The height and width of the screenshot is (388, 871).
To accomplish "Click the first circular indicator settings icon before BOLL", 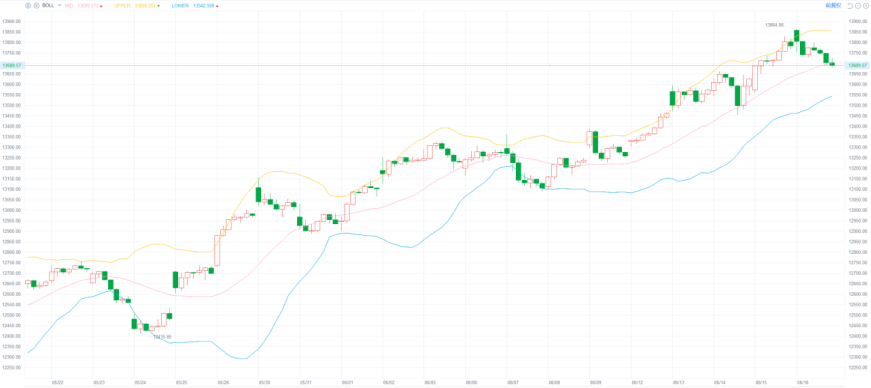I will [28, 5].
